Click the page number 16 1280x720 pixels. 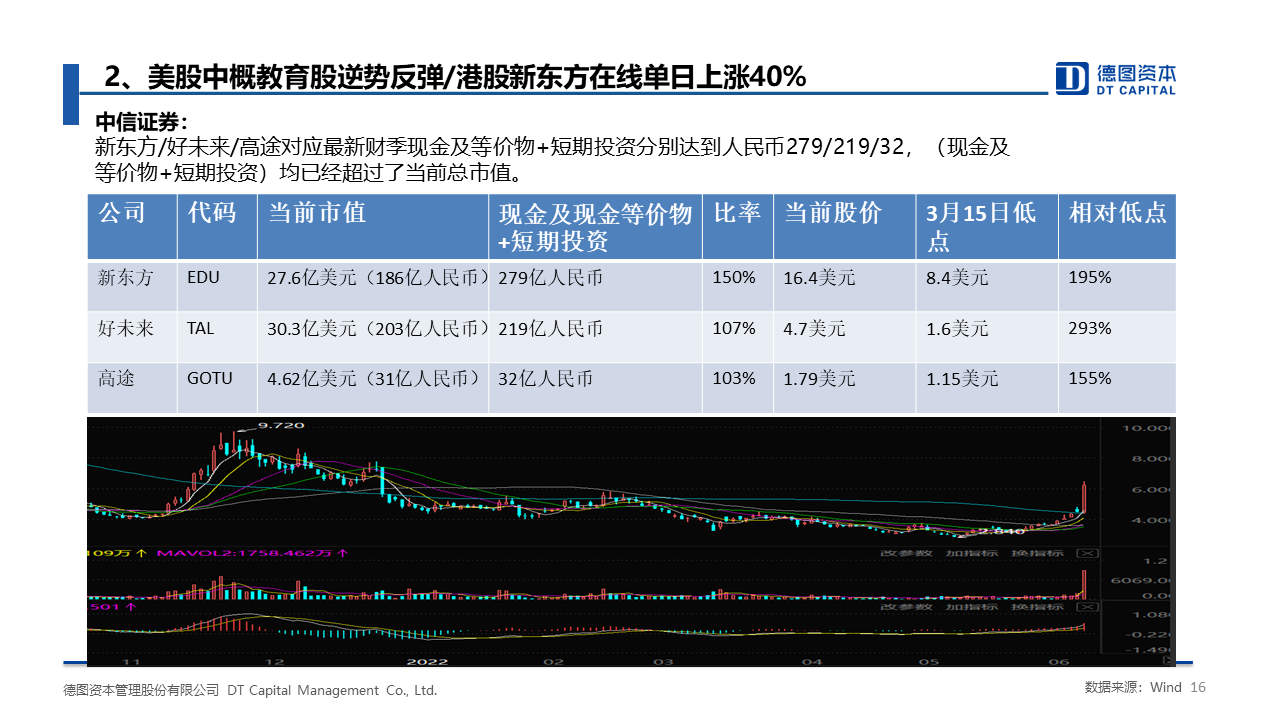click(x=1199, y=688)
